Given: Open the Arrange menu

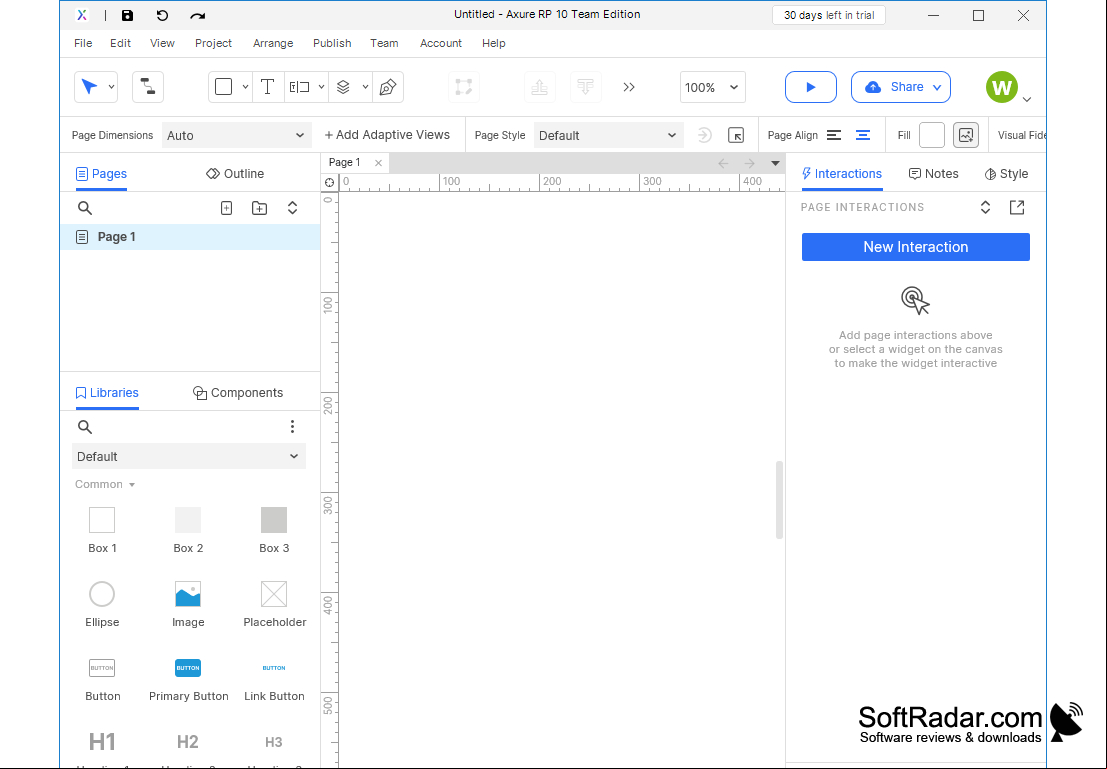Looking at the screenshot, I should click(273, 43).
